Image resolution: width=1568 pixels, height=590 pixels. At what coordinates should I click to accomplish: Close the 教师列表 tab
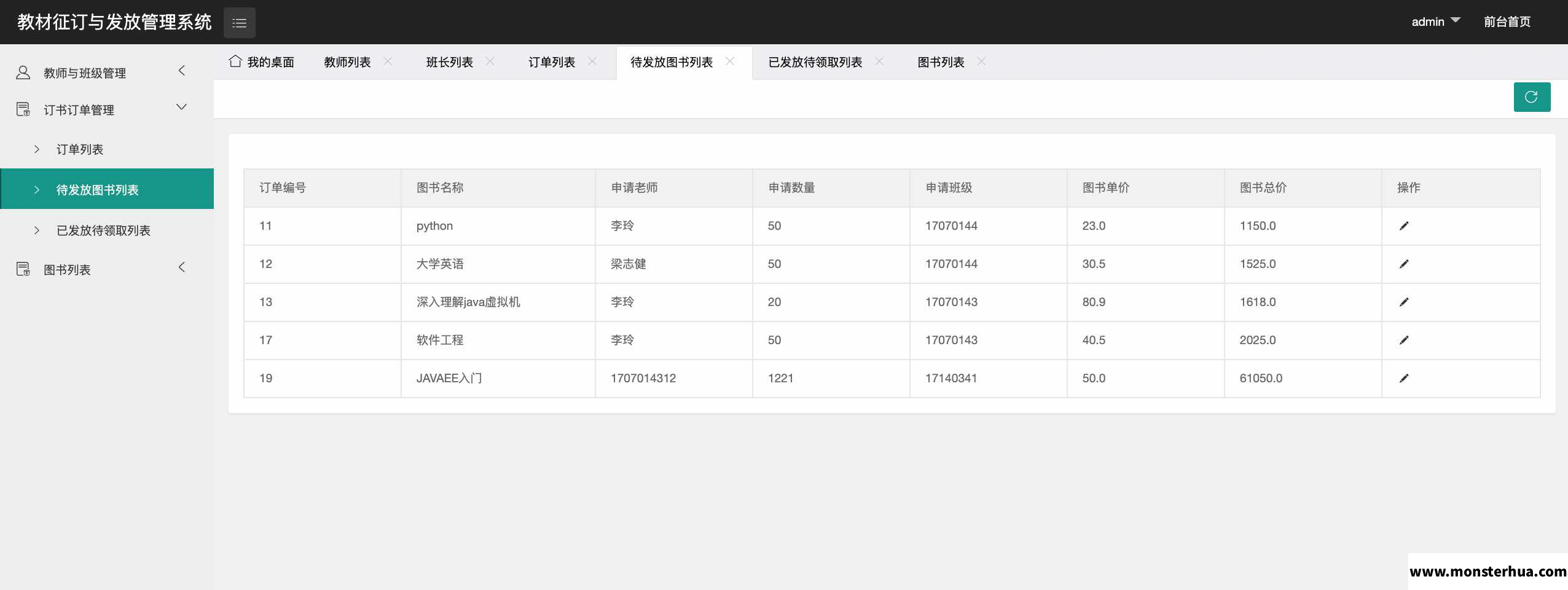click(x=388, y=61)
